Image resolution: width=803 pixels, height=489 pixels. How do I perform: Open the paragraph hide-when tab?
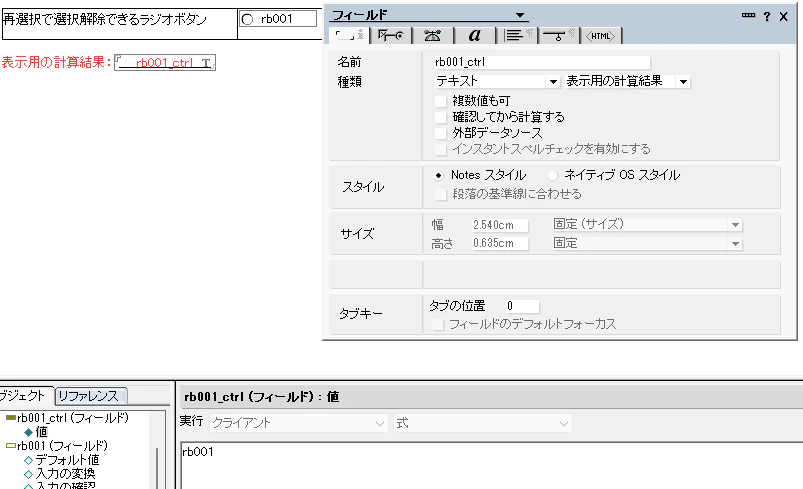[559, 35]
